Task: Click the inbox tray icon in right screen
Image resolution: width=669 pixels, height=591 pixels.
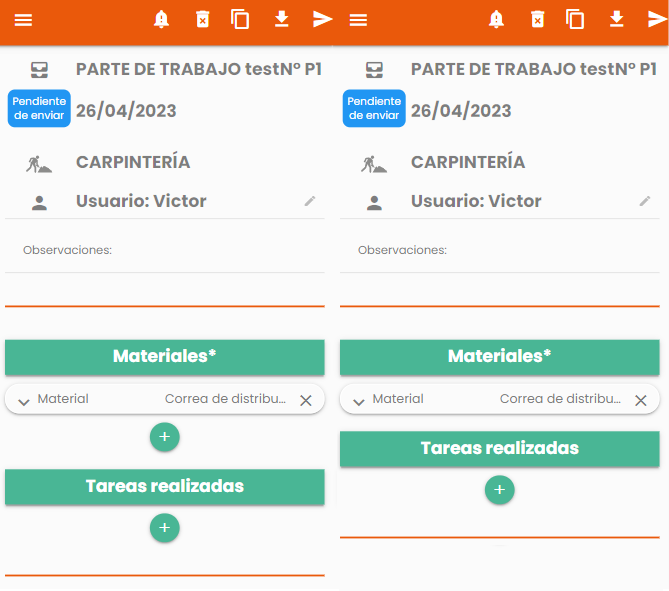Action: pyautogui.click(x=374, y=70)
